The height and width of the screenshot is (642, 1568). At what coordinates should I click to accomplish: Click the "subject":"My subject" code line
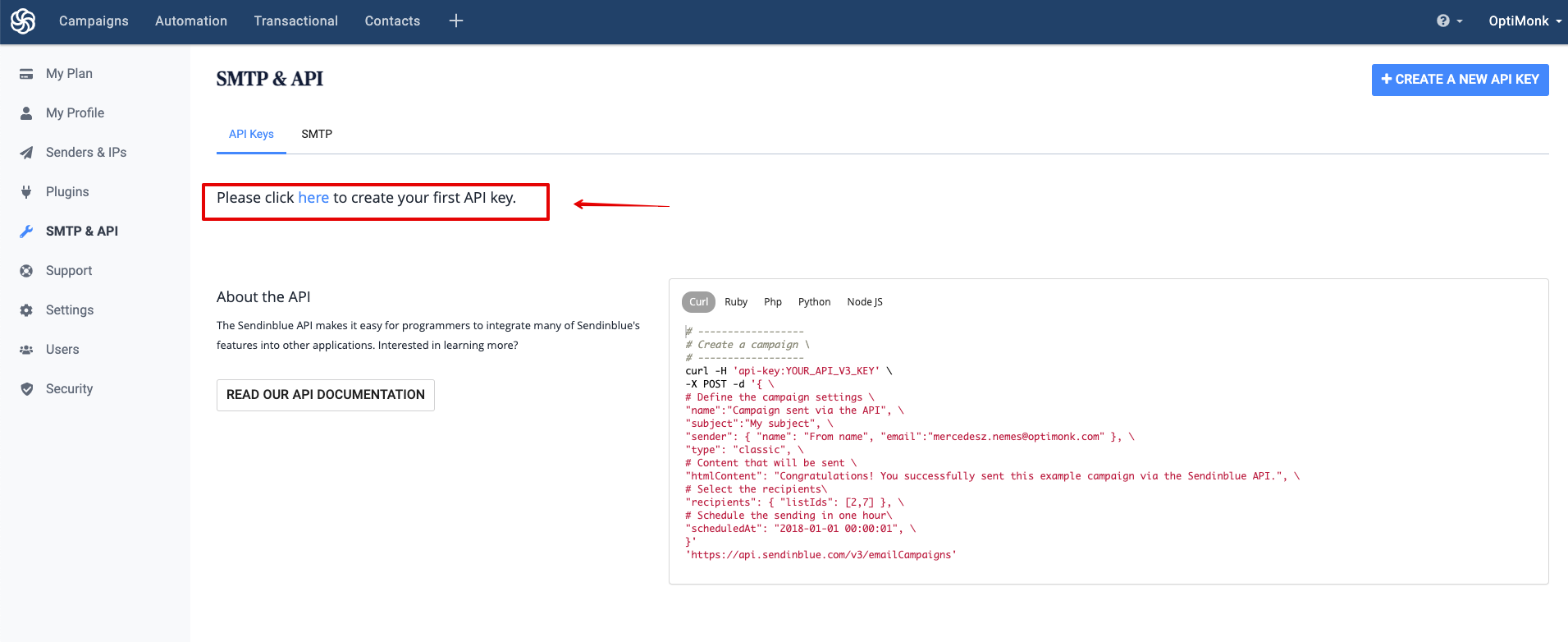(759, 424)
